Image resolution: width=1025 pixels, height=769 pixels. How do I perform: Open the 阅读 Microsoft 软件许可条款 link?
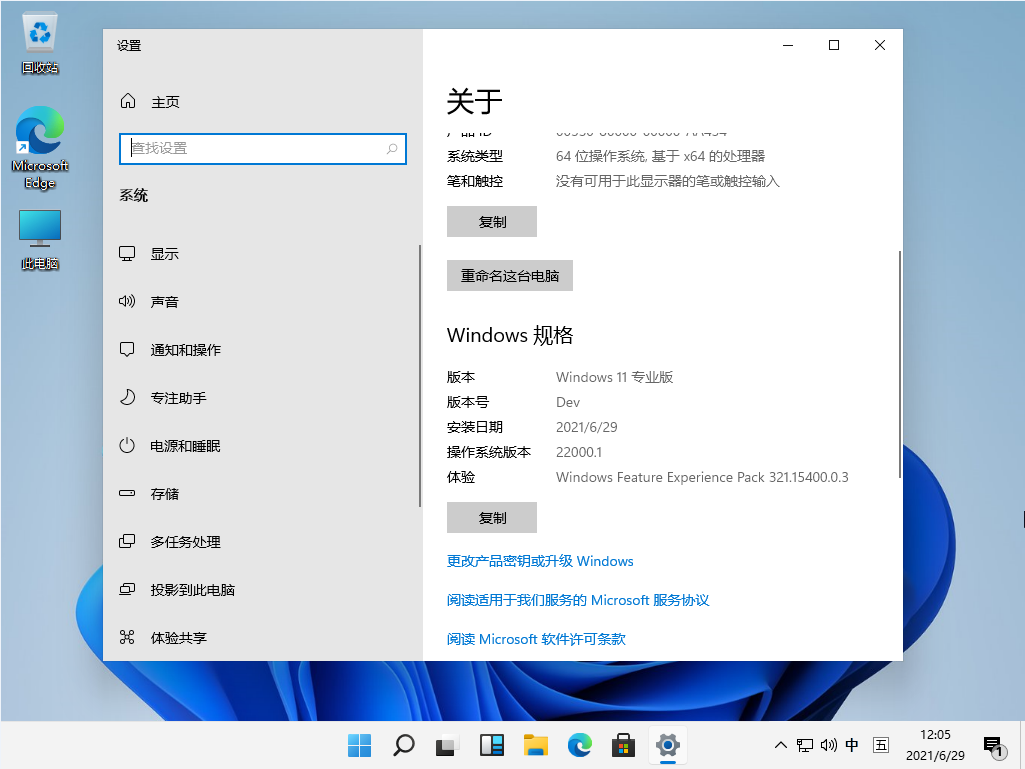coord(535,639)
